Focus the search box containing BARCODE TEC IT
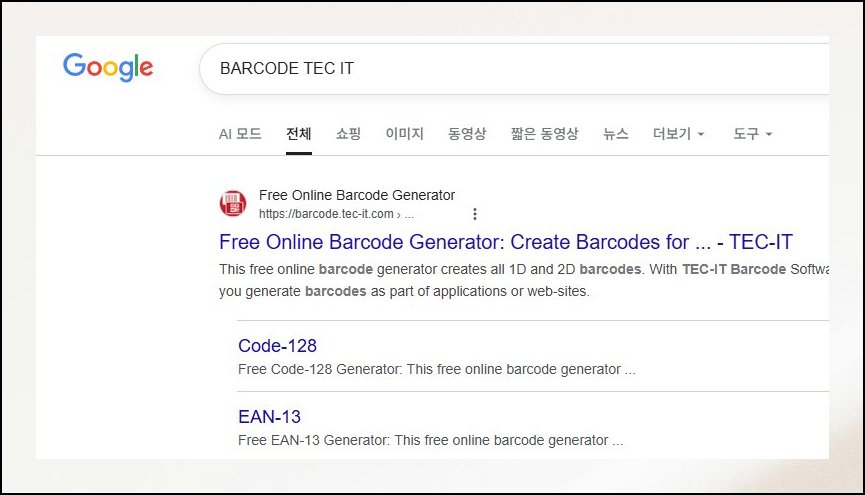 (513, 68)
